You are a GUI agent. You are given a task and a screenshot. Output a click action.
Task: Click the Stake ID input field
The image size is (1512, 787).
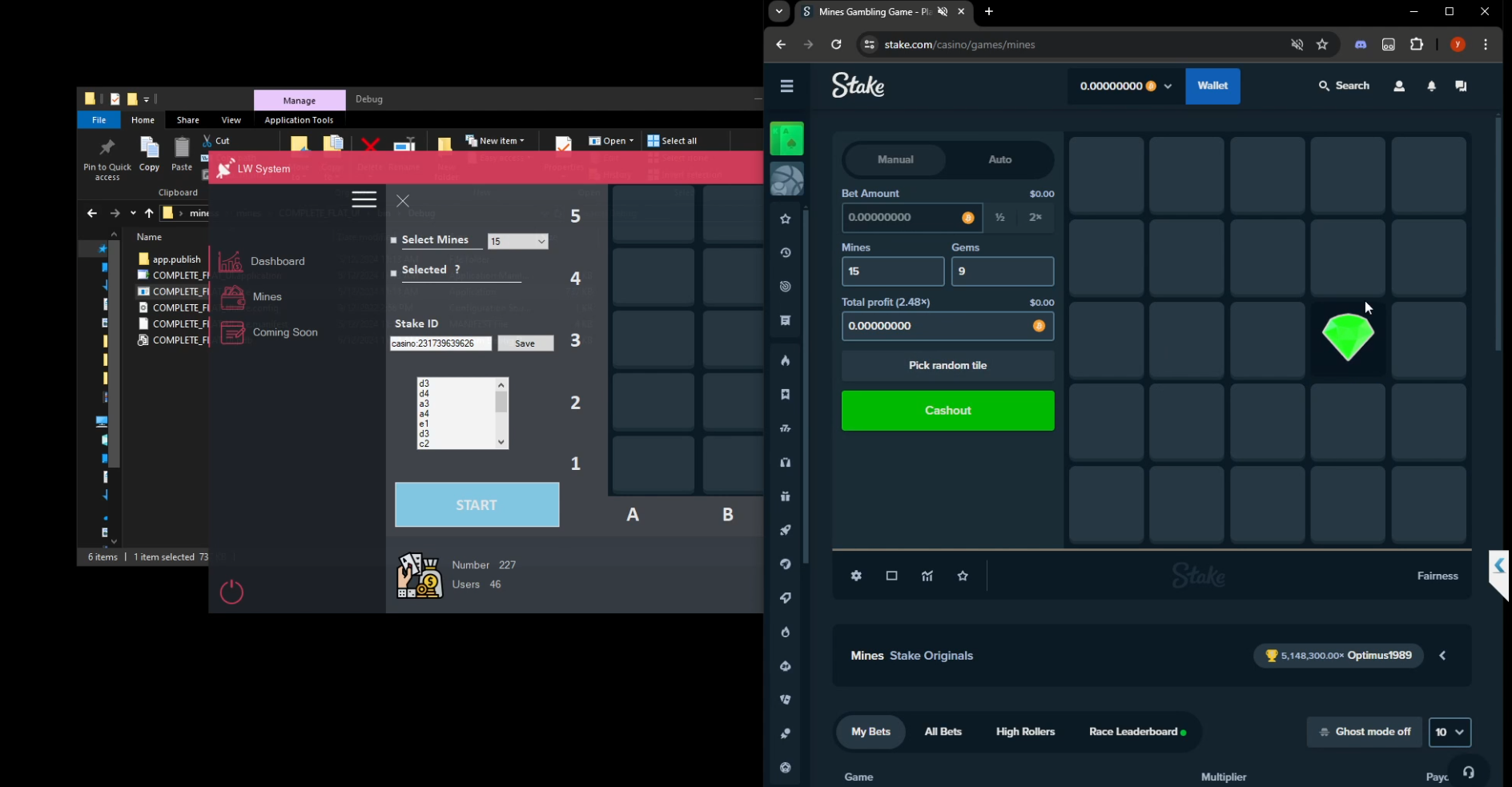click(440, 343)
